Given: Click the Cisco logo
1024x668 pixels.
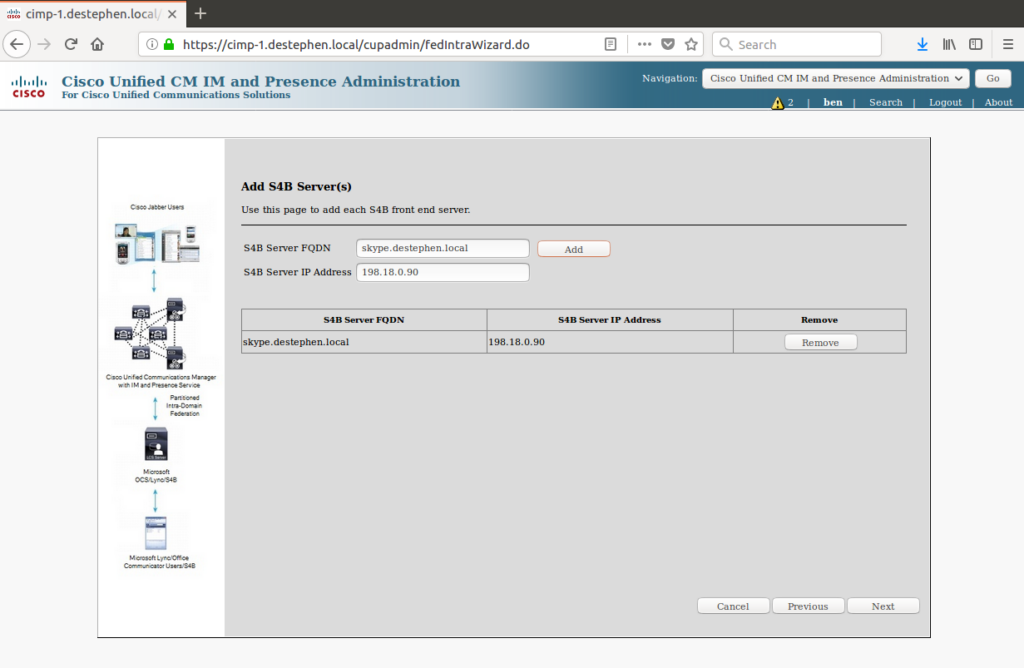Looking at the screenshot, I should tap(29, 86).
